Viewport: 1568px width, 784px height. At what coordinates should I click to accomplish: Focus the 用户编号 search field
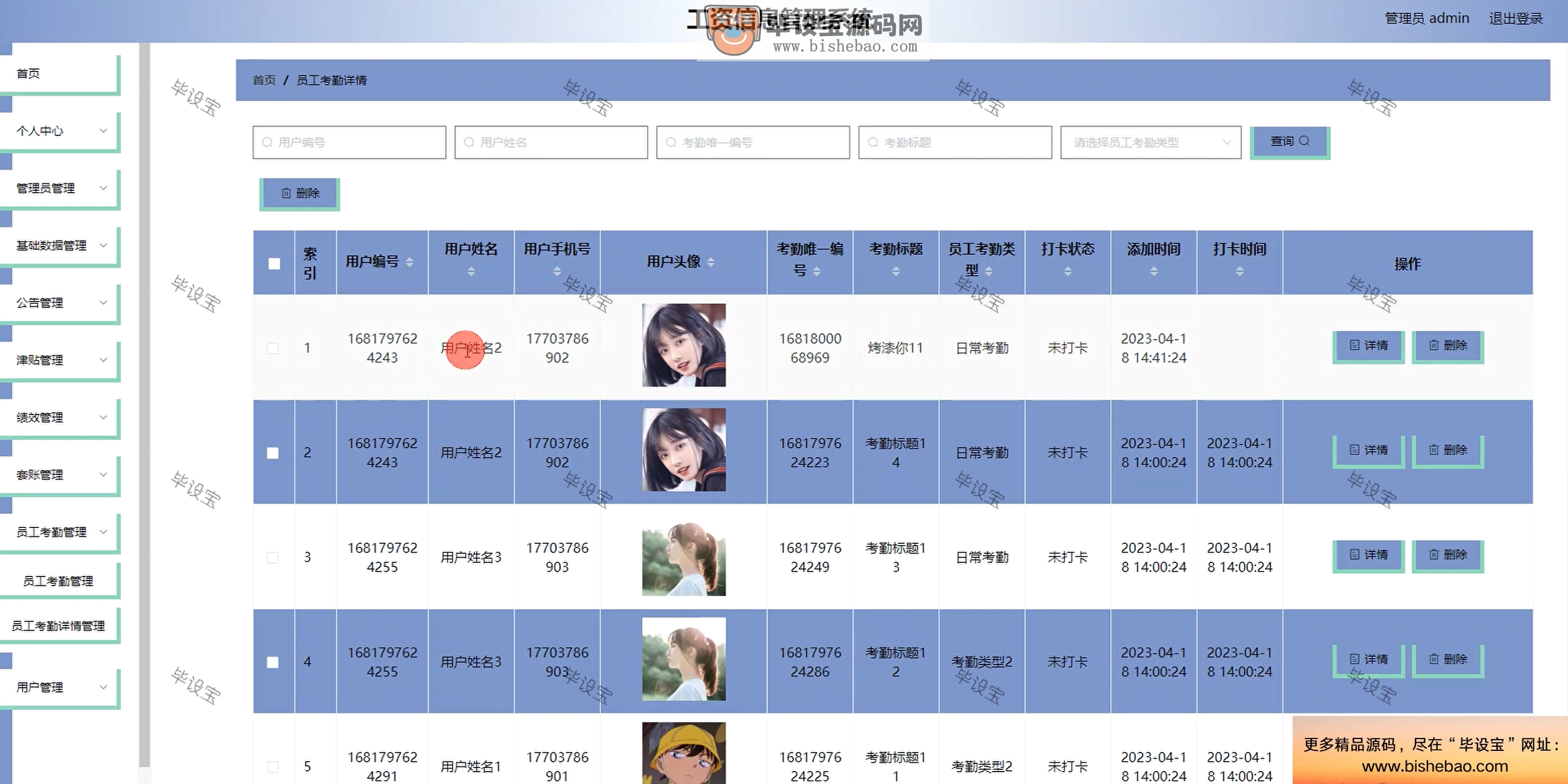349,142
